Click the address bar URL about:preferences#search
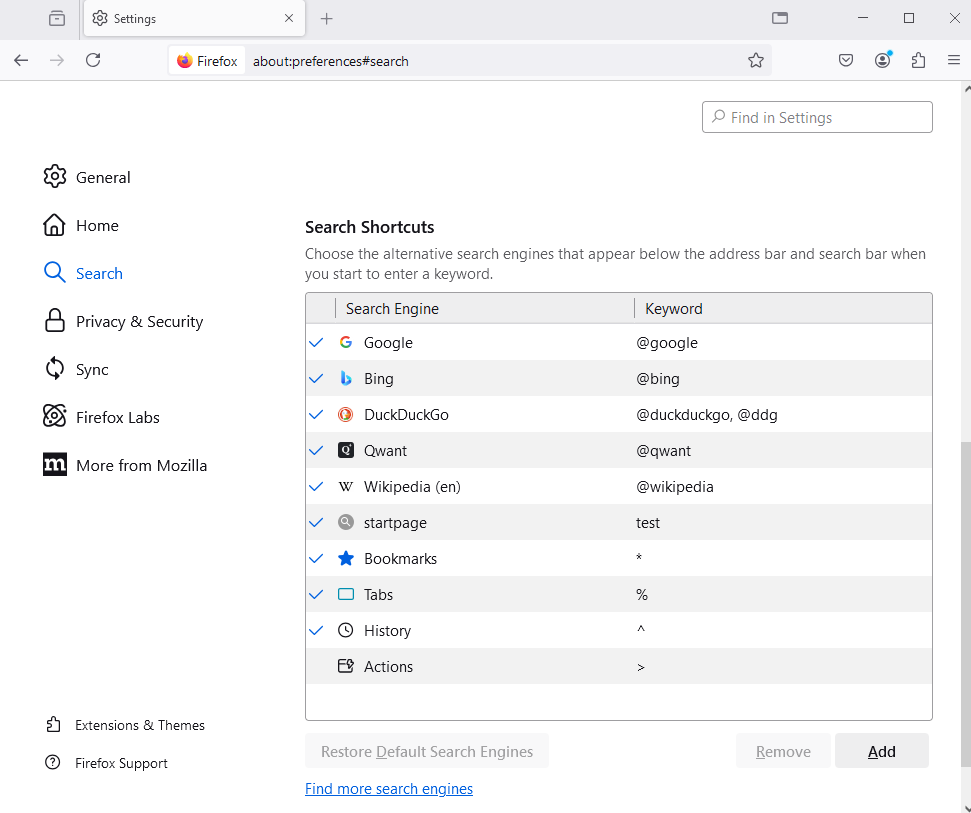Viewport: 971px width, 813px height. click(331, 61)
